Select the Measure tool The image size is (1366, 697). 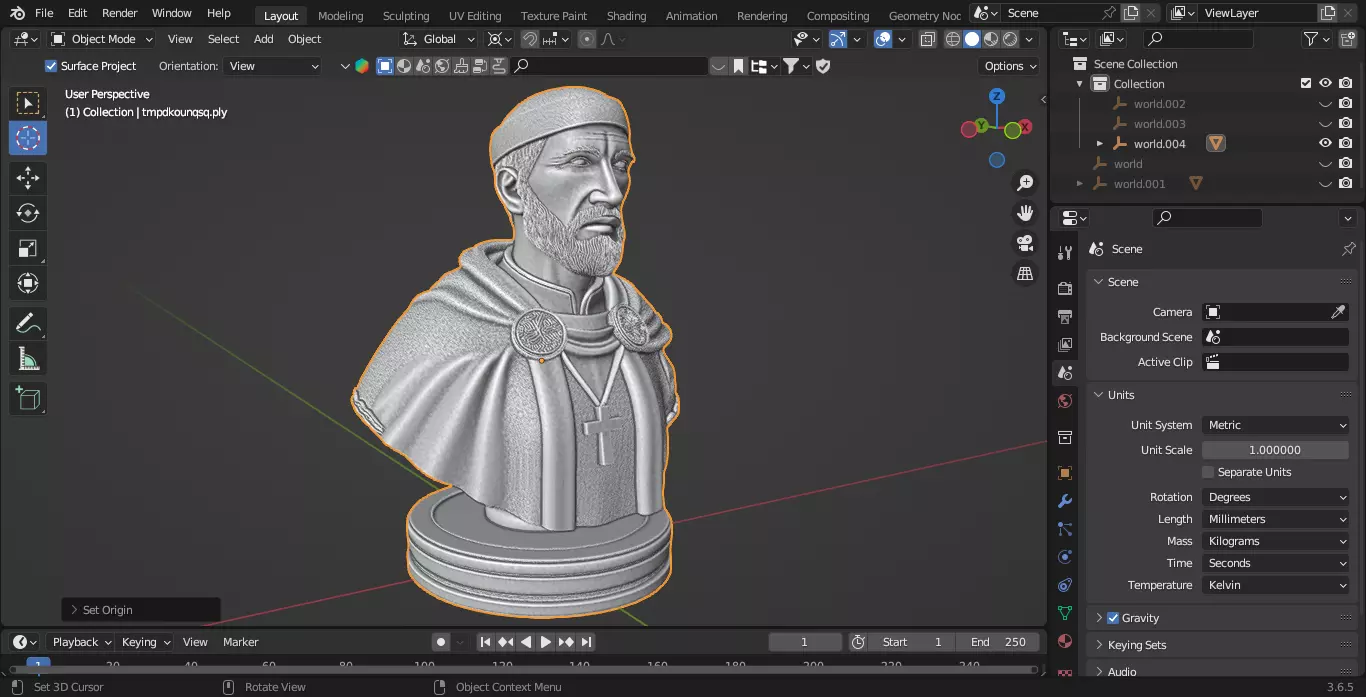(28, 359)
